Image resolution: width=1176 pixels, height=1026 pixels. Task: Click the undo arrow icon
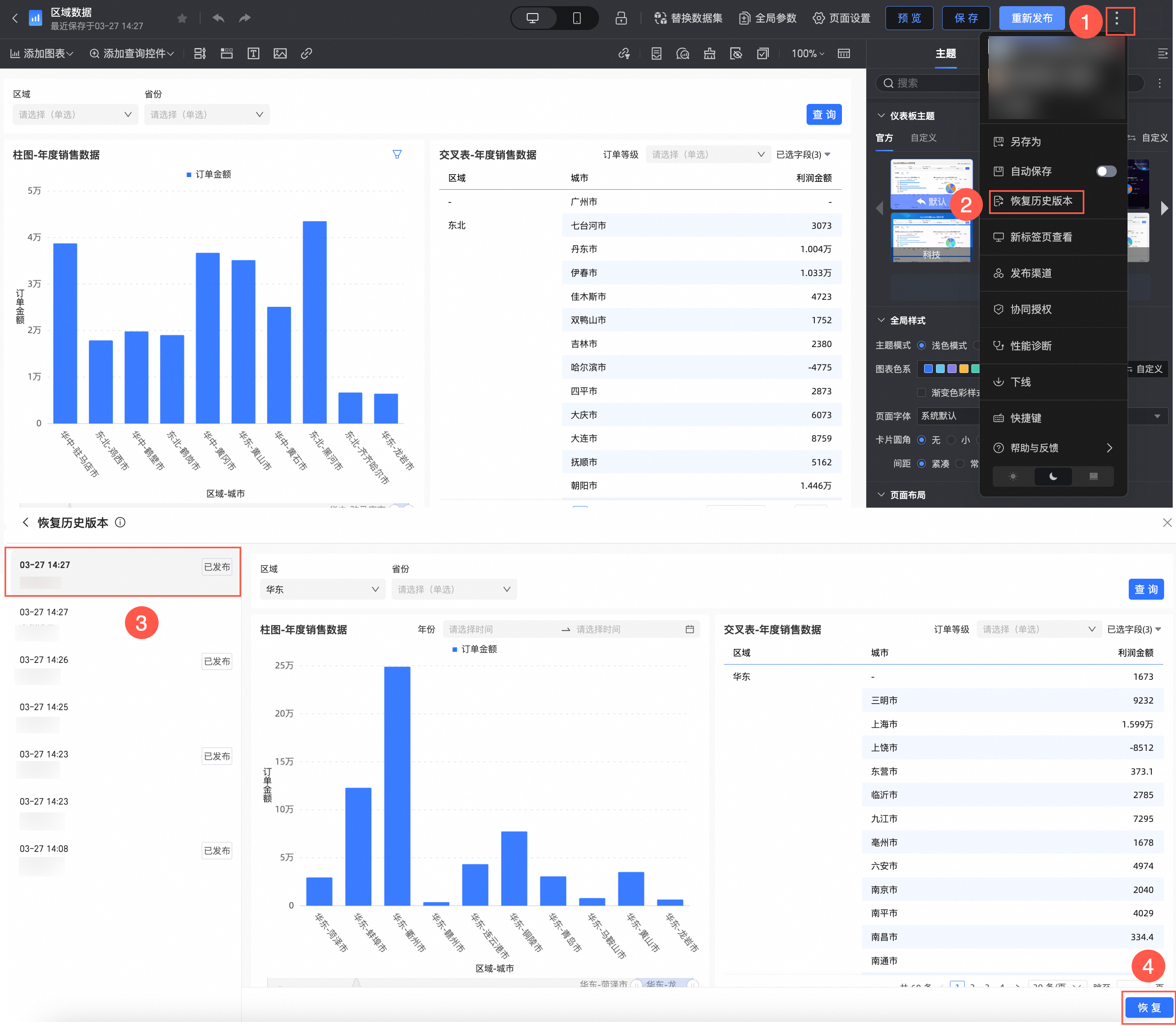[x=218, y=18]
